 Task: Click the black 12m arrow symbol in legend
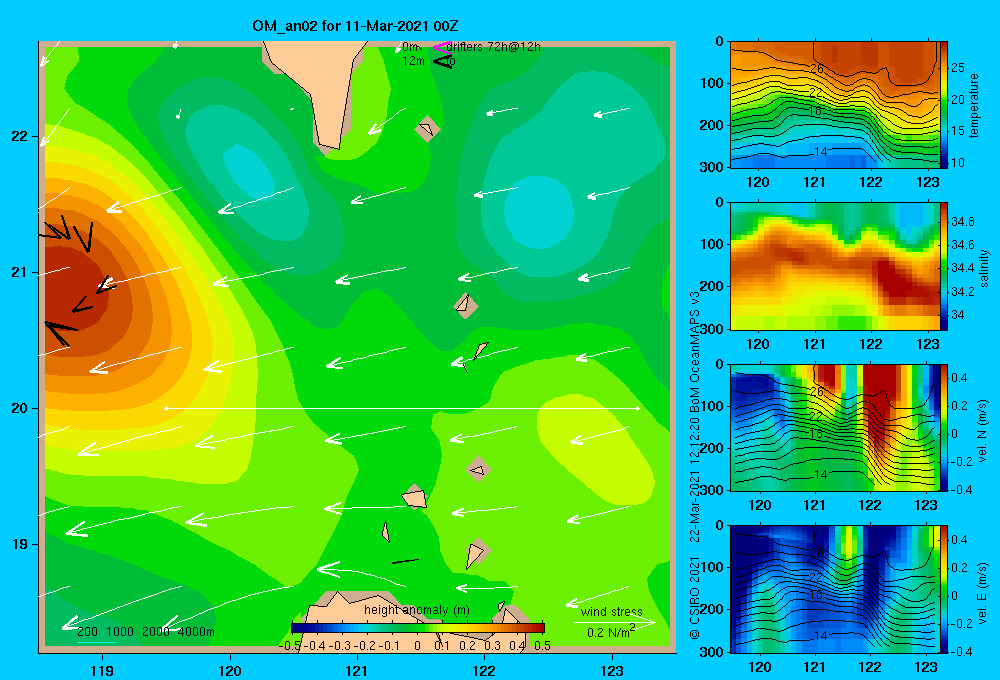pyautogui.click(x=443, y=61)
